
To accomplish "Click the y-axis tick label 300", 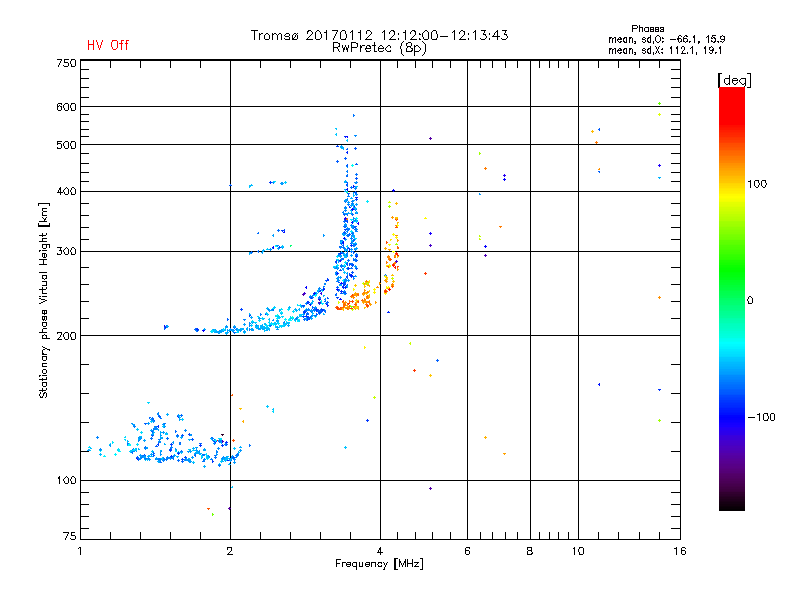I will pyautogui.click(x=66, y=252).
